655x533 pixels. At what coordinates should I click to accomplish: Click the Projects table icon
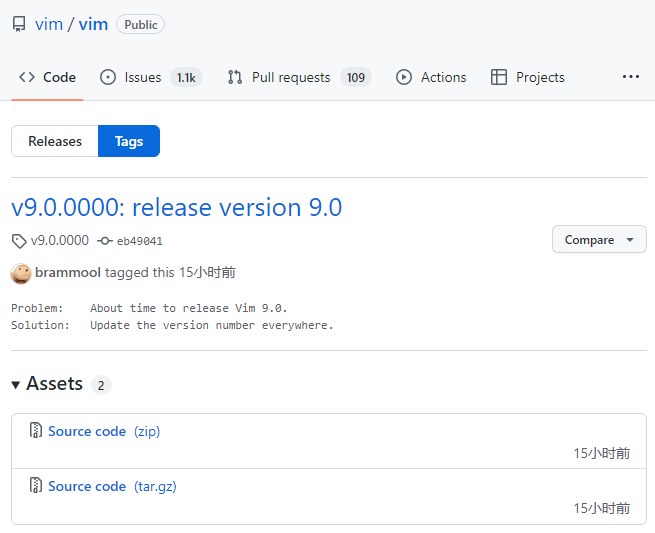[x=499, y=77]
